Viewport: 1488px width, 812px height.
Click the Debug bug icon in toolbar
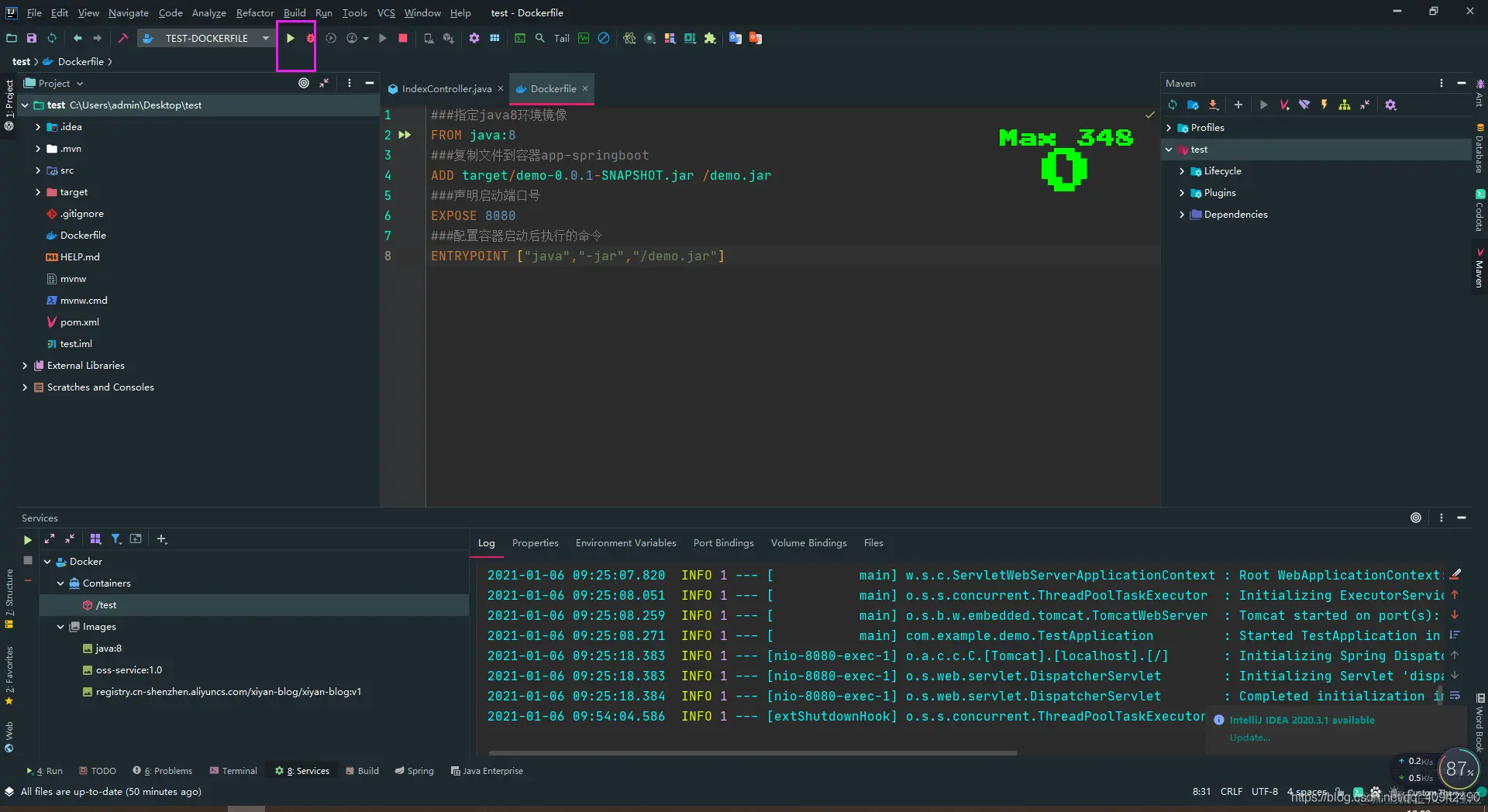pyautogui.click(x=310, y=38)
